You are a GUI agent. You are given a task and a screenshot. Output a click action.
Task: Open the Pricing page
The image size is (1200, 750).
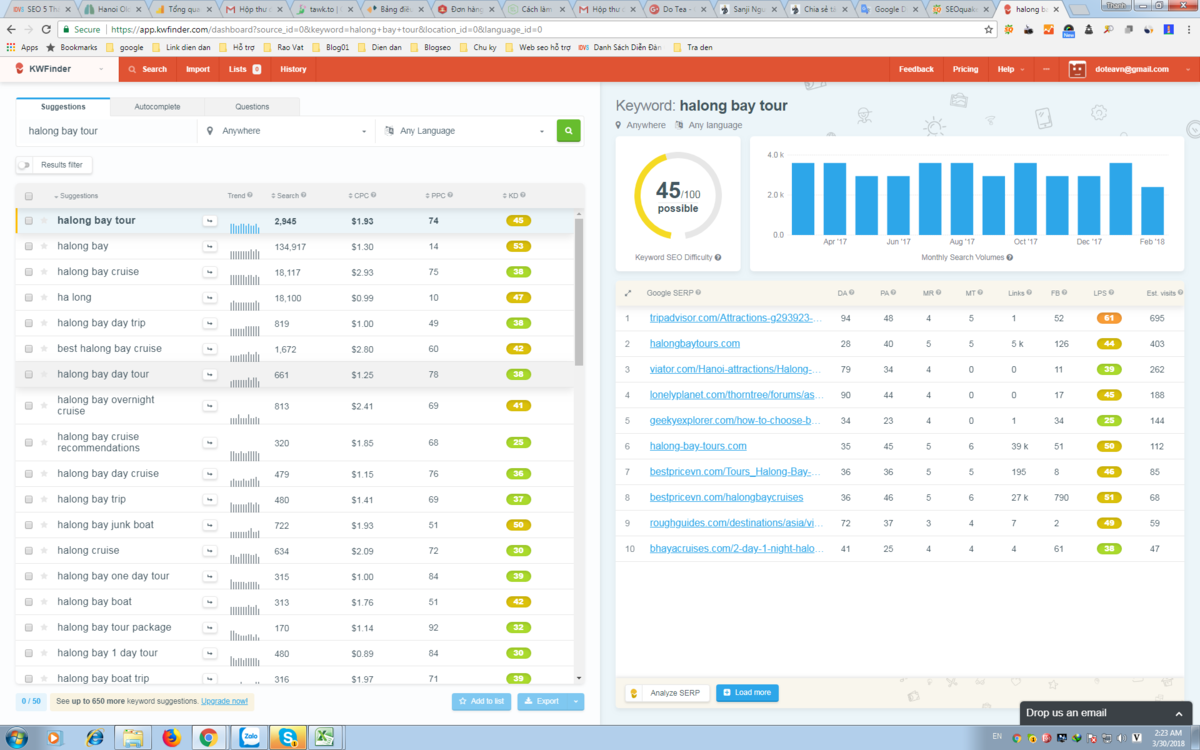click(x=965, y=70)
